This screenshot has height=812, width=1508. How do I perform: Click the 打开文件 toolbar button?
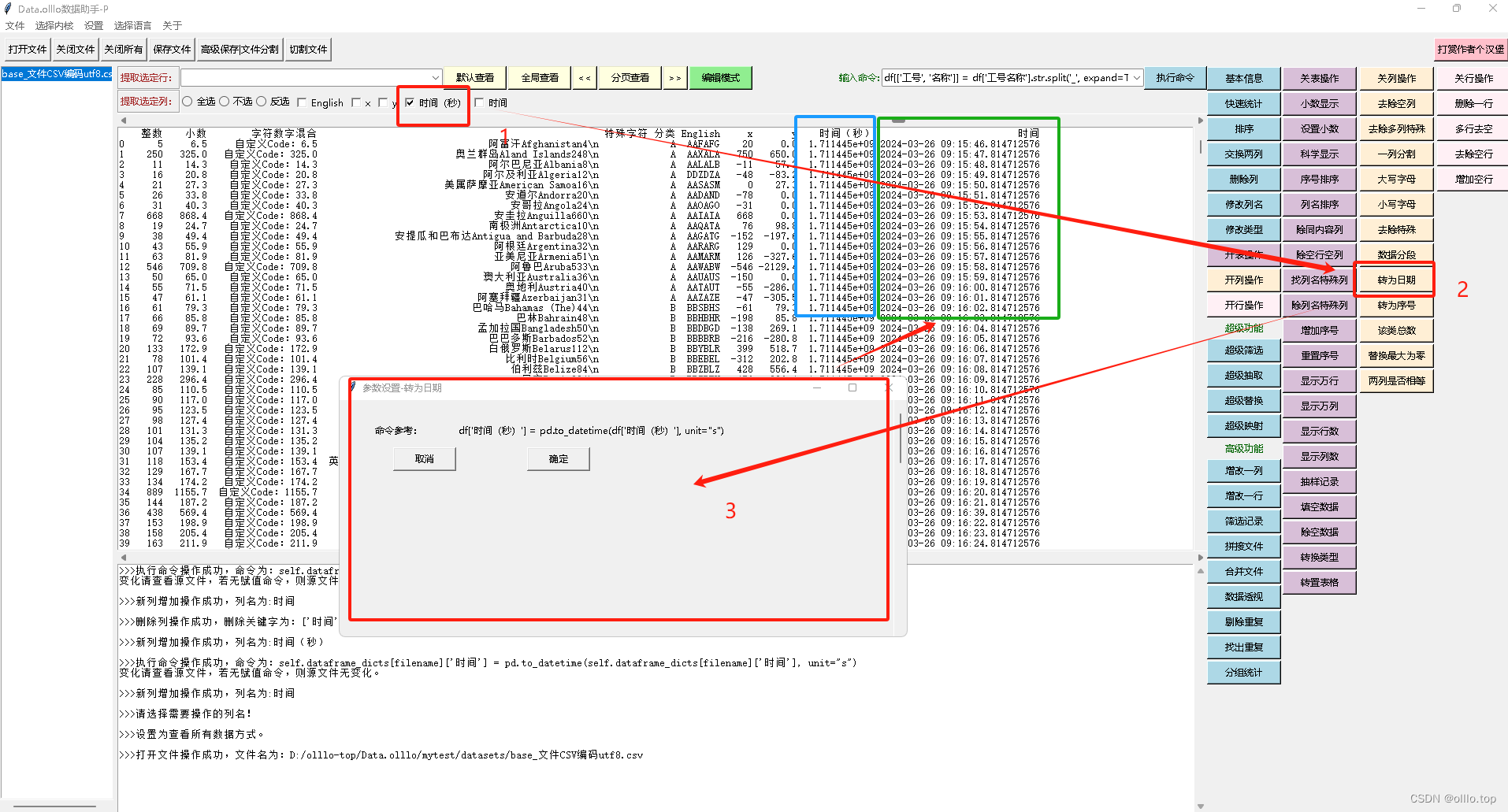tap(28, 49)
